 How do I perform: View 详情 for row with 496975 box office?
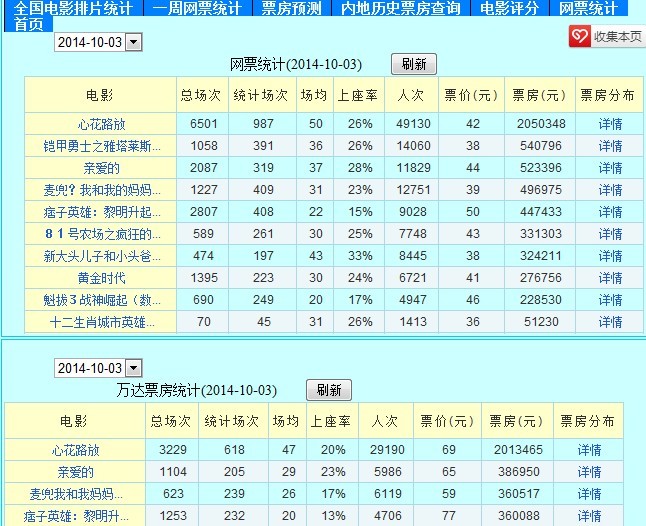[x=610, y=190]
